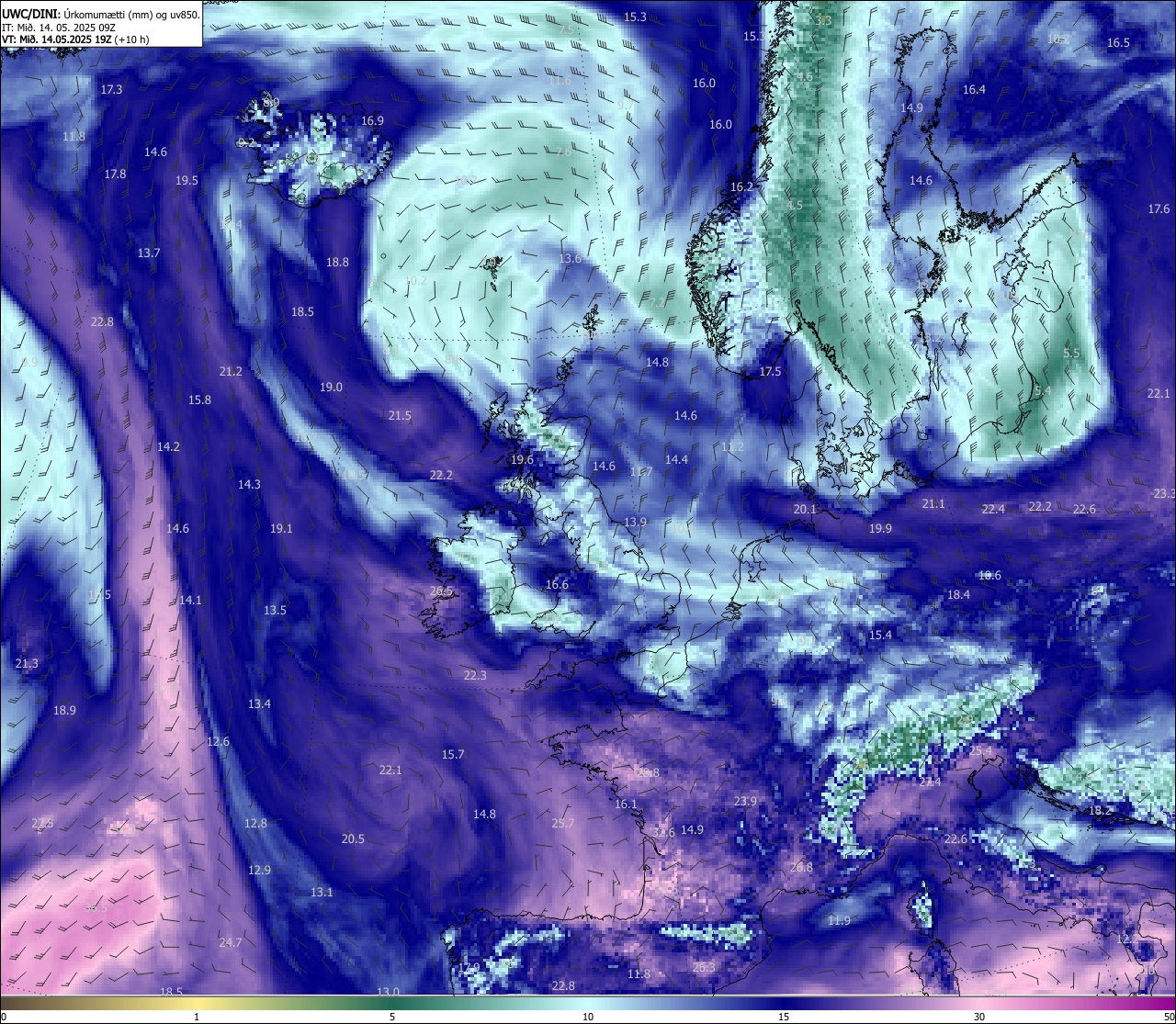Click the map value '5.5' over the Baltics
The width and height of the screenshot is (1176, 1024).
[x=1071, y=353]
